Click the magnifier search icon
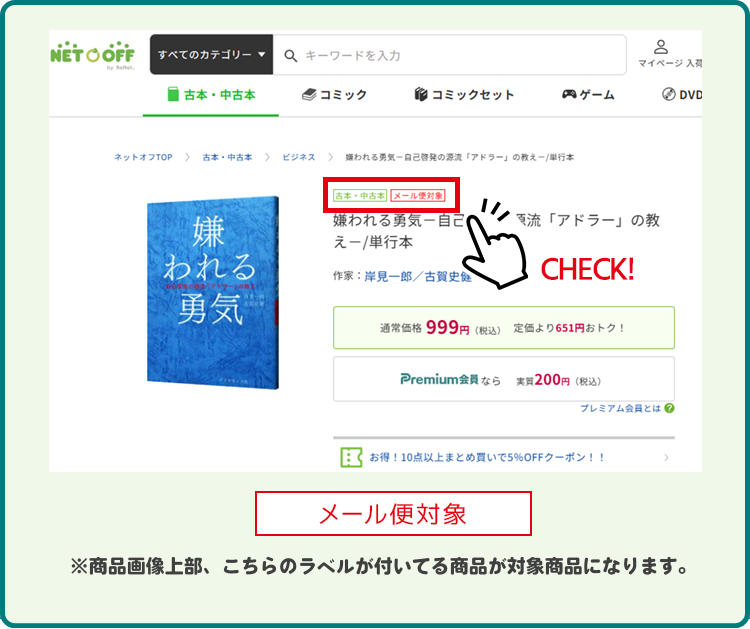Image resolution: width=750 pixels, height=629 pixels. (290, 56)
